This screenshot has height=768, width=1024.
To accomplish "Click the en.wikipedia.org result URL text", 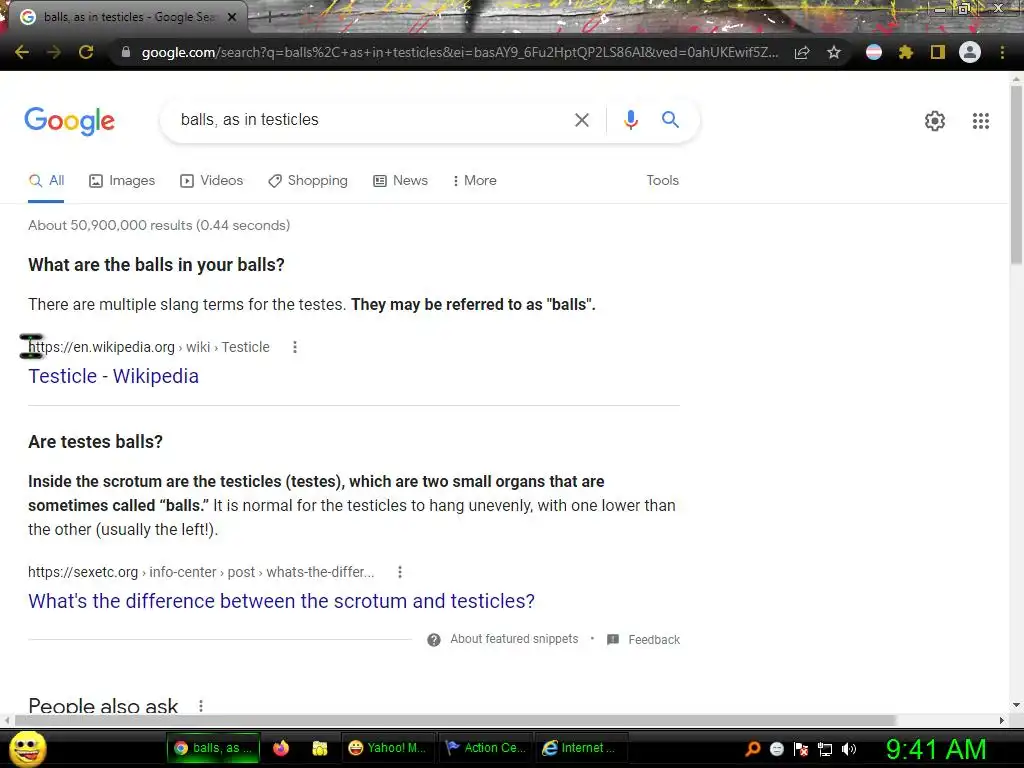I will pyautogui.click(x=149, y=347).
